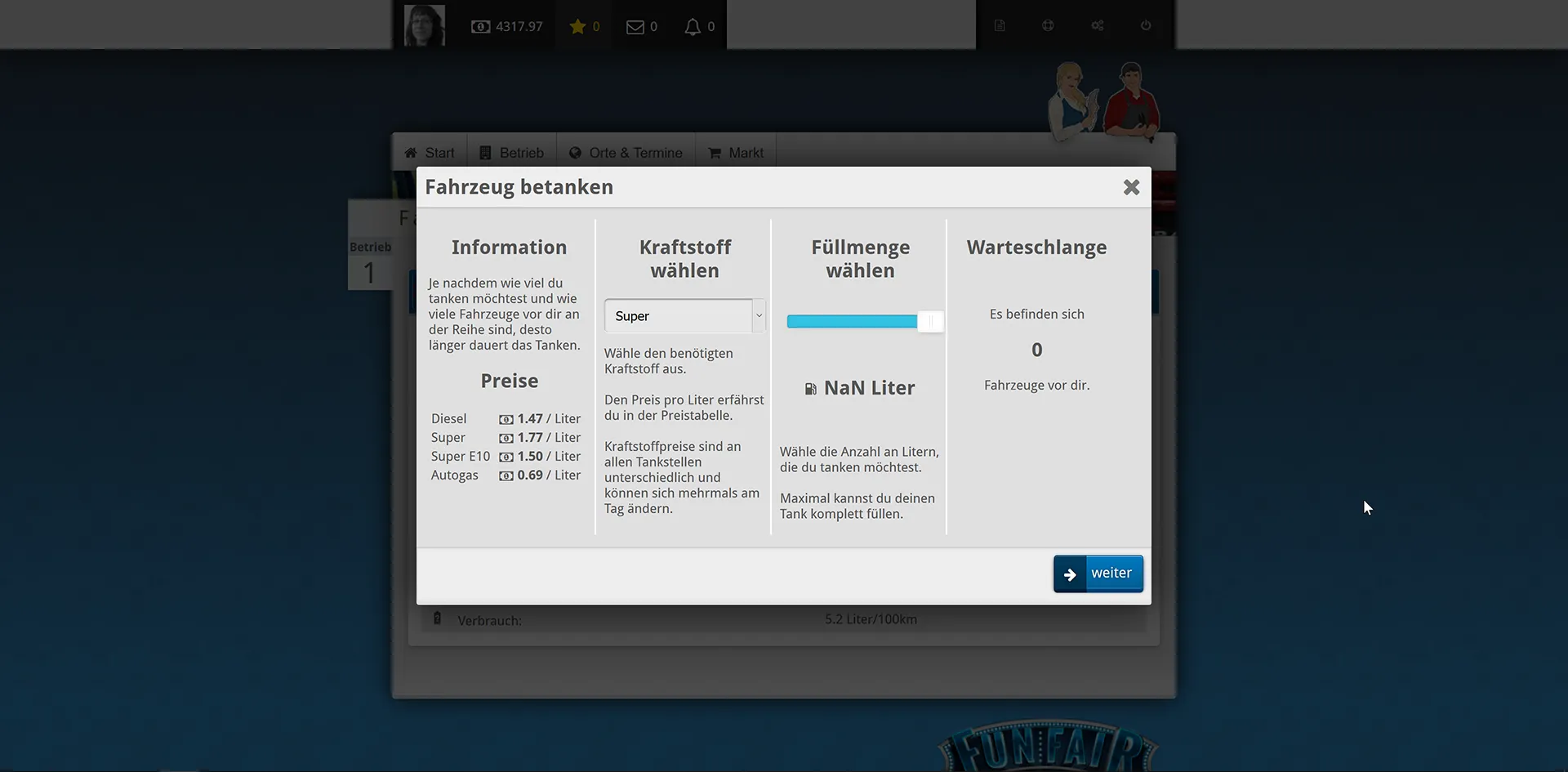Go to the Markt tab
The height and width of the screenshot is (772, 1568).
tap(736, 153)
